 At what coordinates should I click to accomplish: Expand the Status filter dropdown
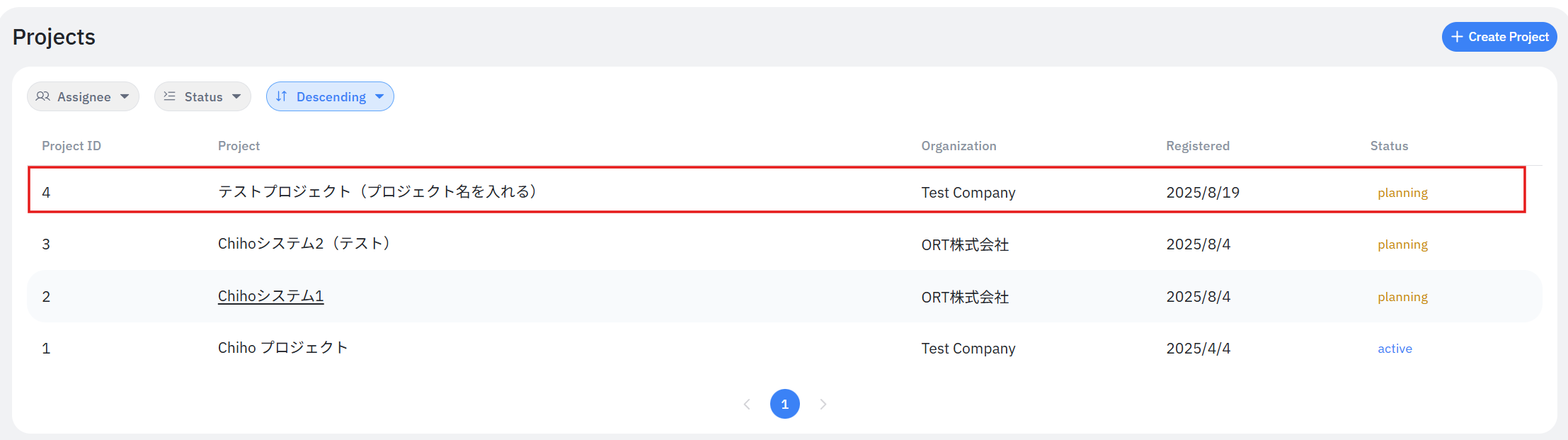pyautogui.click(x=202, y=96)
